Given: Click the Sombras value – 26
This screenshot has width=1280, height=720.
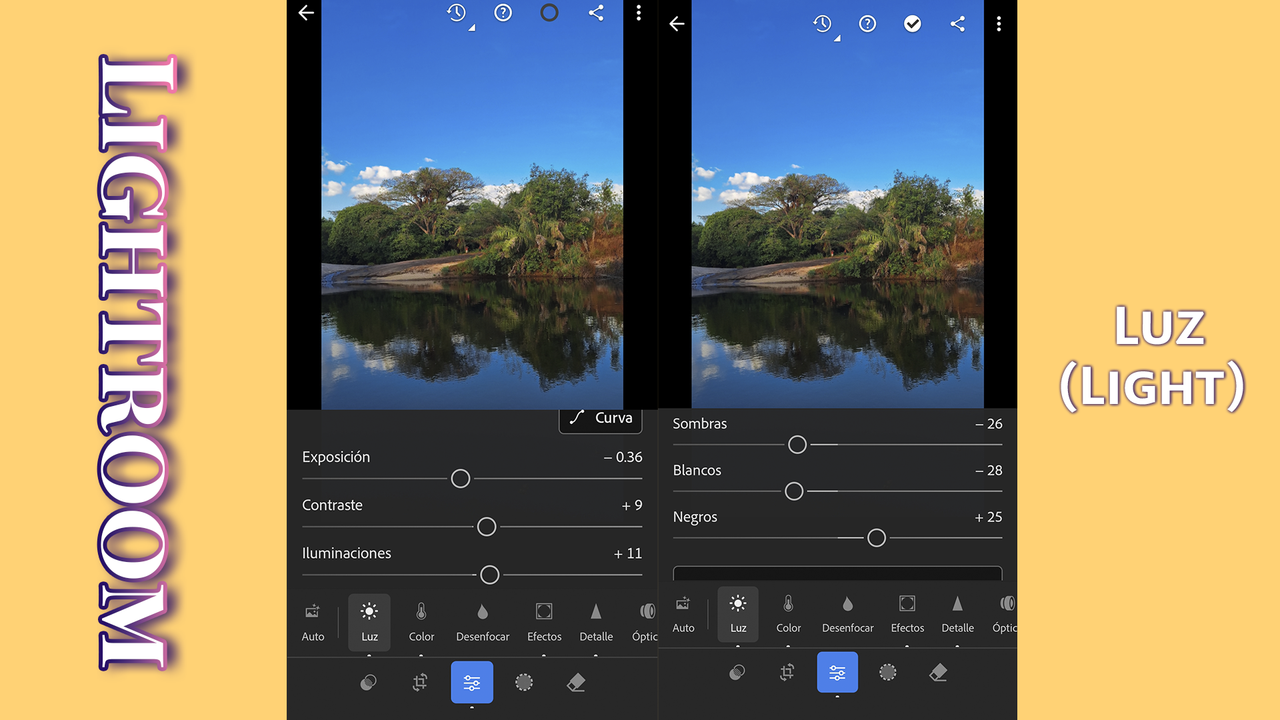Looking at the screenshot, I should [x=989, y=424].
